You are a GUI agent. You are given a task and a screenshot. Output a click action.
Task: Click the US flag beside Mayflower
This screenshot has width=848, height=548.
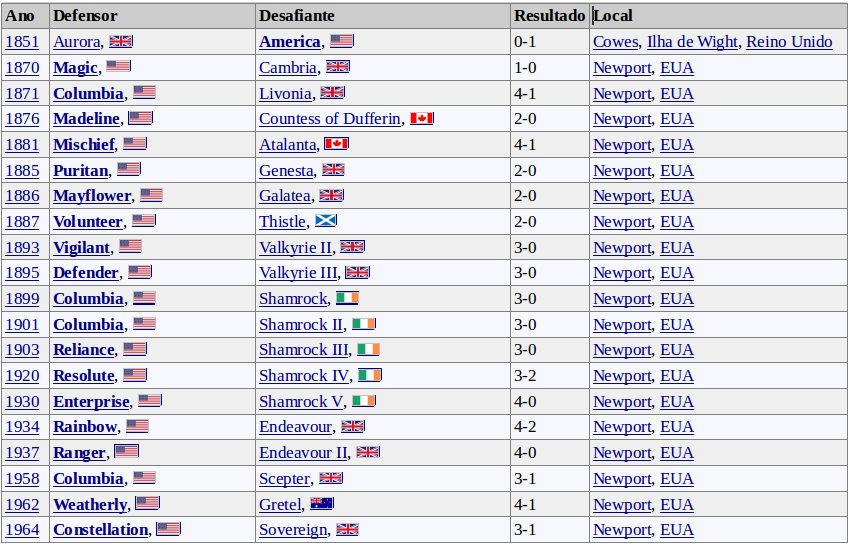[151, 195]
